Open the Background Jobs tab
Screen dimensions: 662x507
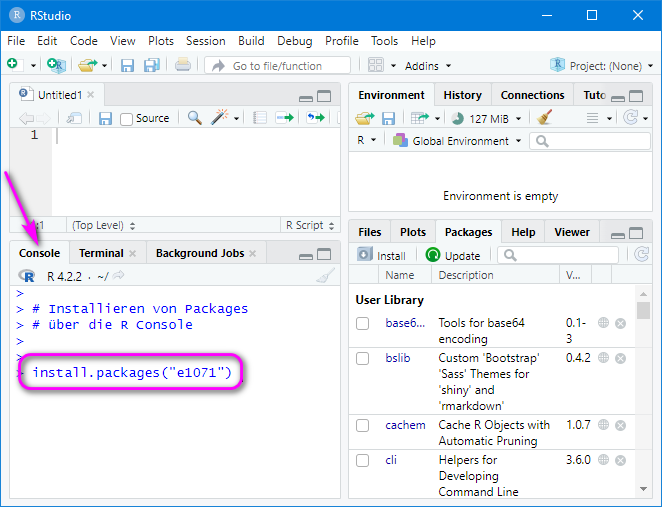pyautogui.click(x=200, y=253)
